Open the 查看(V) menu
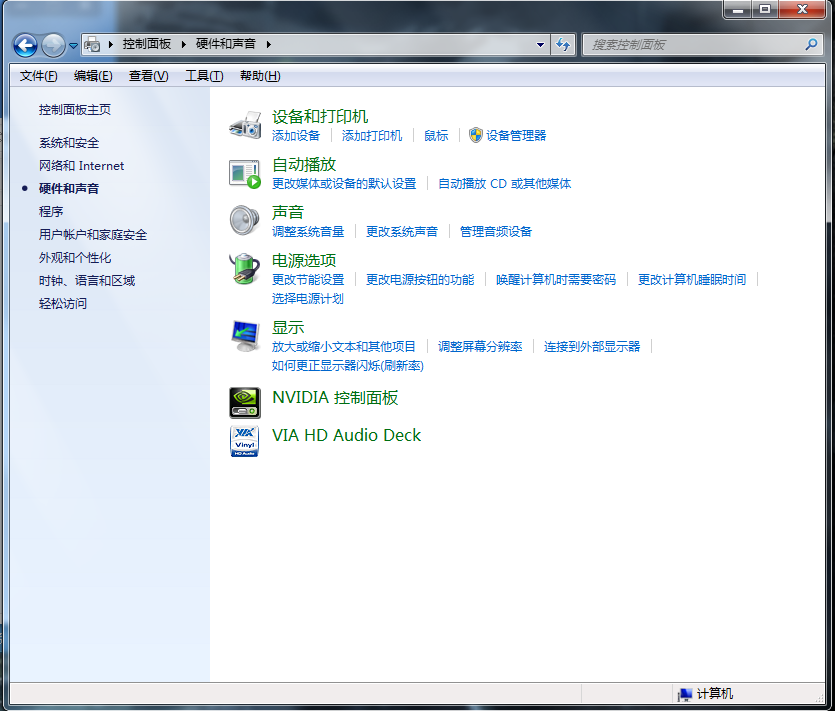Screen dimensions: 835x711 149,76
